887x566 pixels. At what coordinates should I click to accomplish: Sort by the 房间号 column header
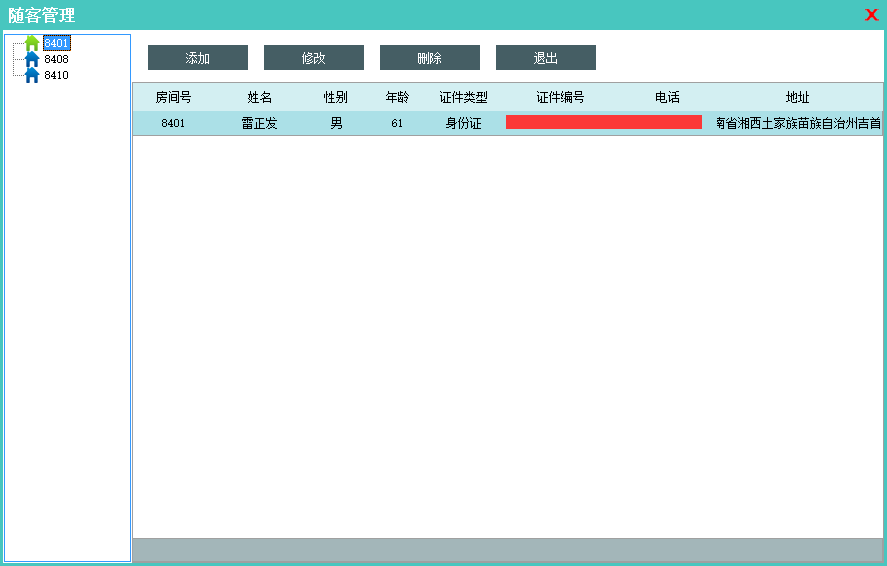point(173,97)
